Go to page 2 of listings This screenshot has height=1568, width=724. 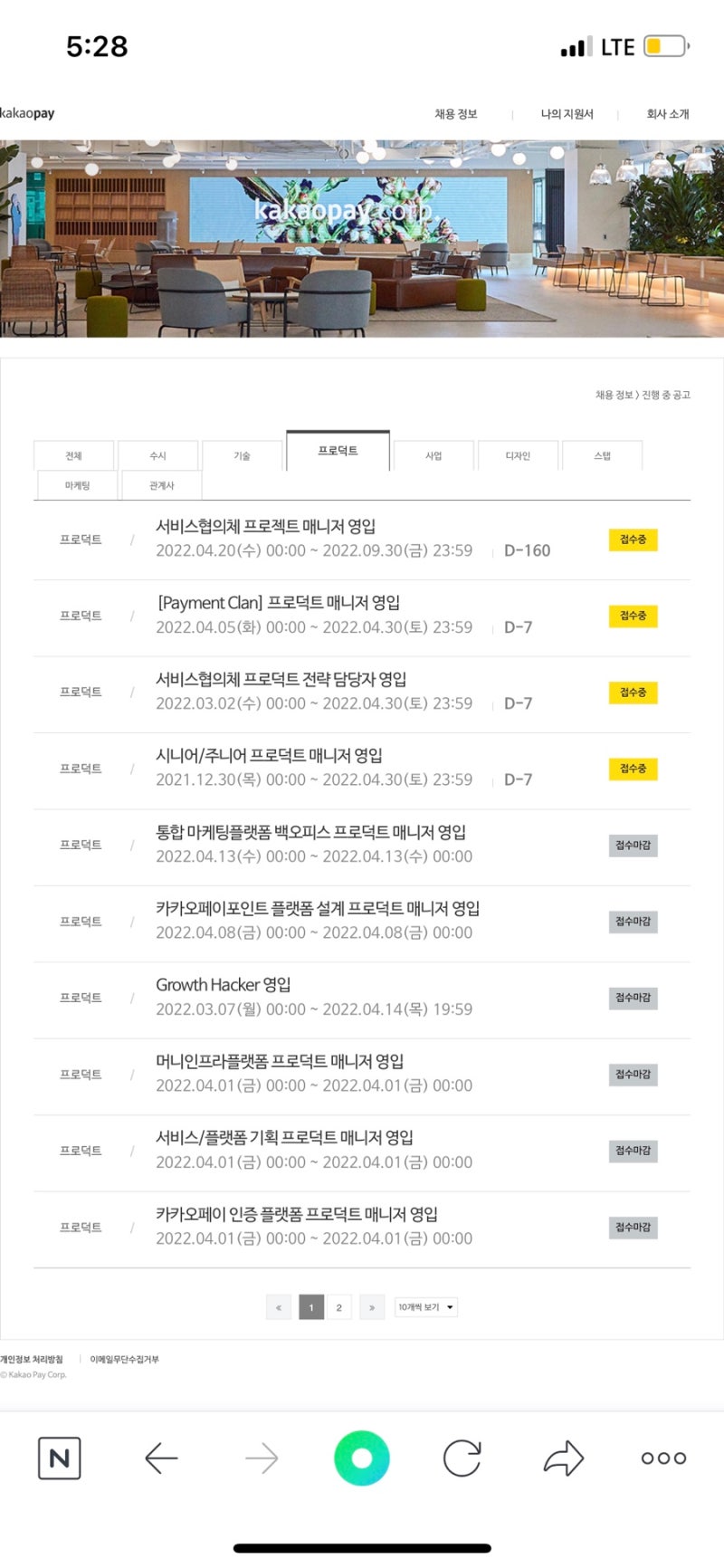[x=338, y=1307]
